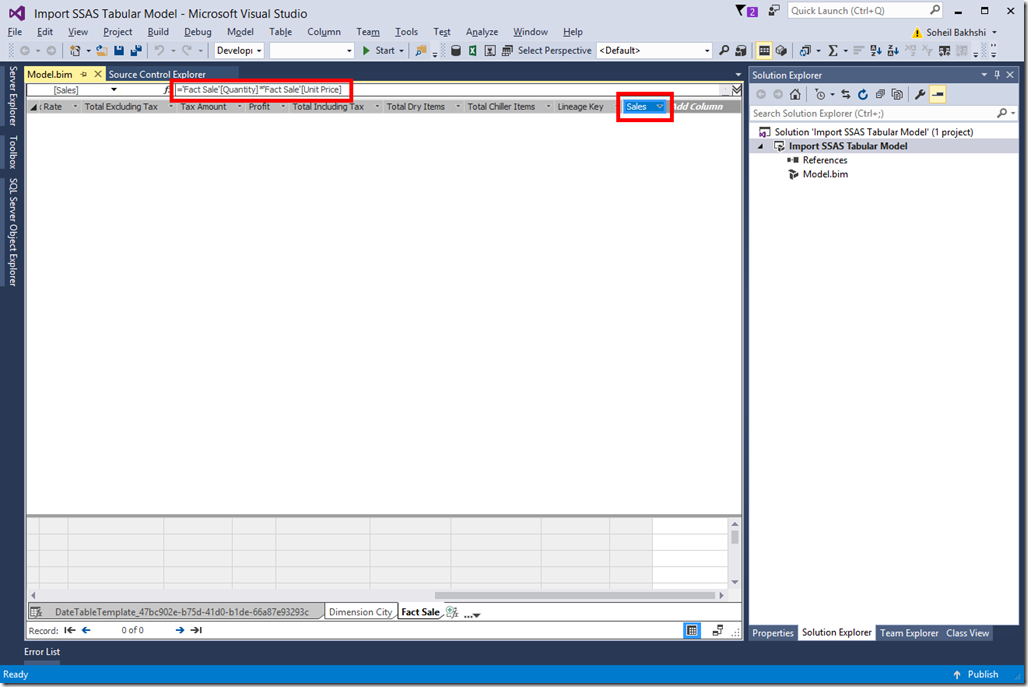This screenshot has height=687, width=1028.
Task: Save the model with the single disk icon
Action: coord(119,50)
